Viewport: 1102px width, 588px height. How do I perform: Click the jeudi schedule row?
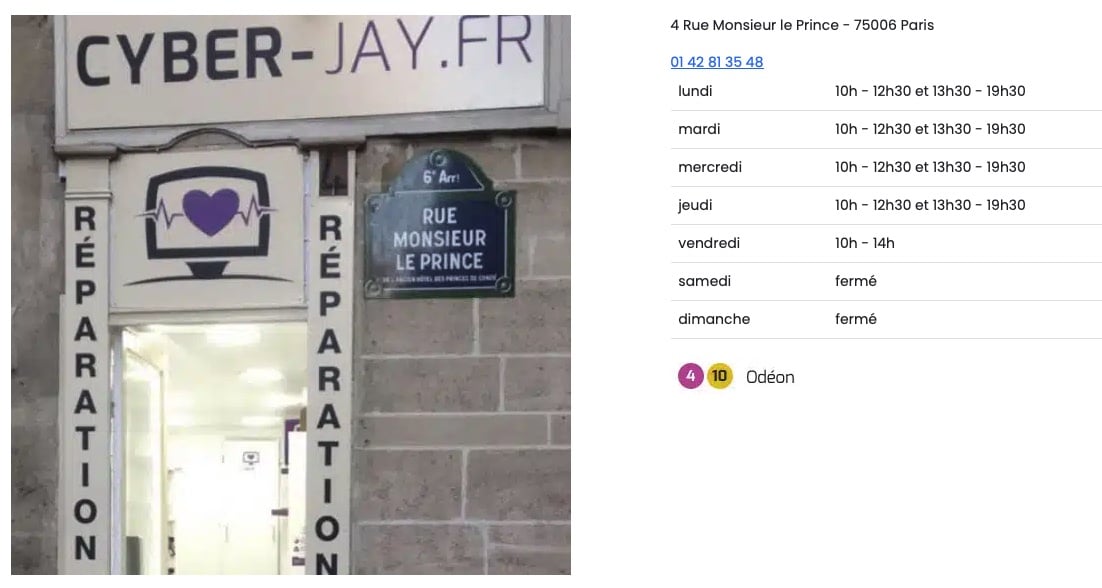886,205
